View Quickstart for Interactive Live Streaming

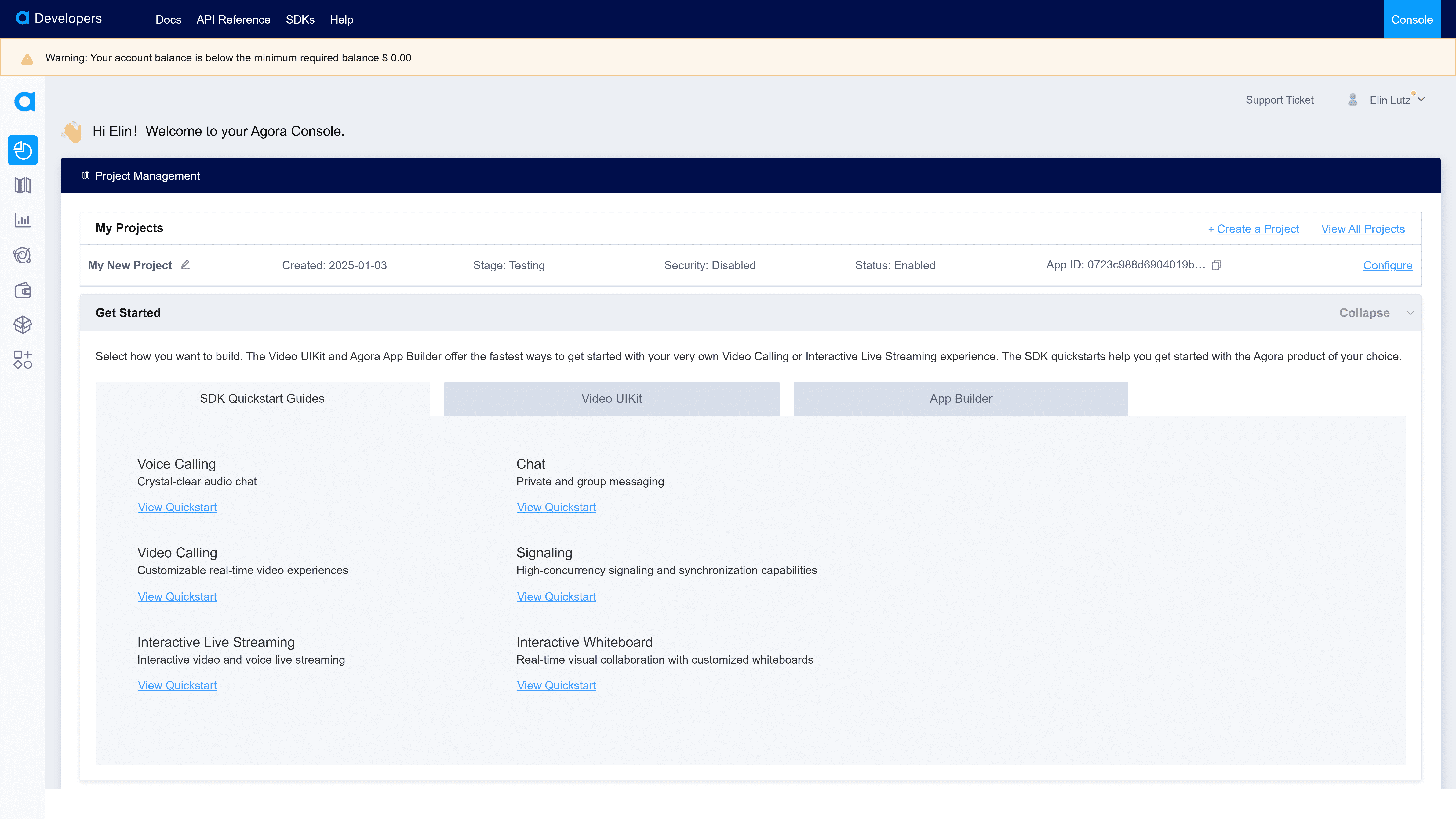[177, 686]
